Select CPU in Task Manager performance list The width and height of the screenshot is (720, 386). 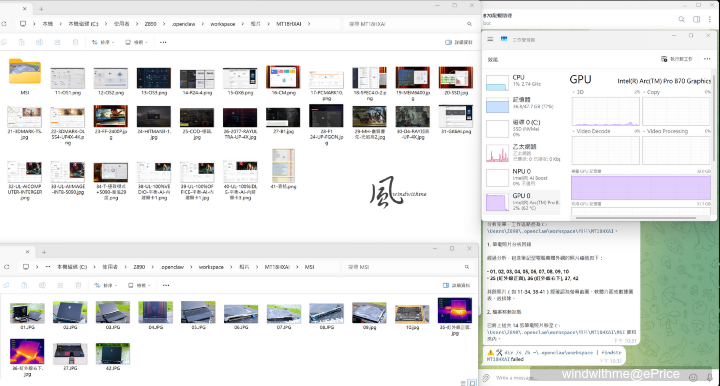coord(523,82)
